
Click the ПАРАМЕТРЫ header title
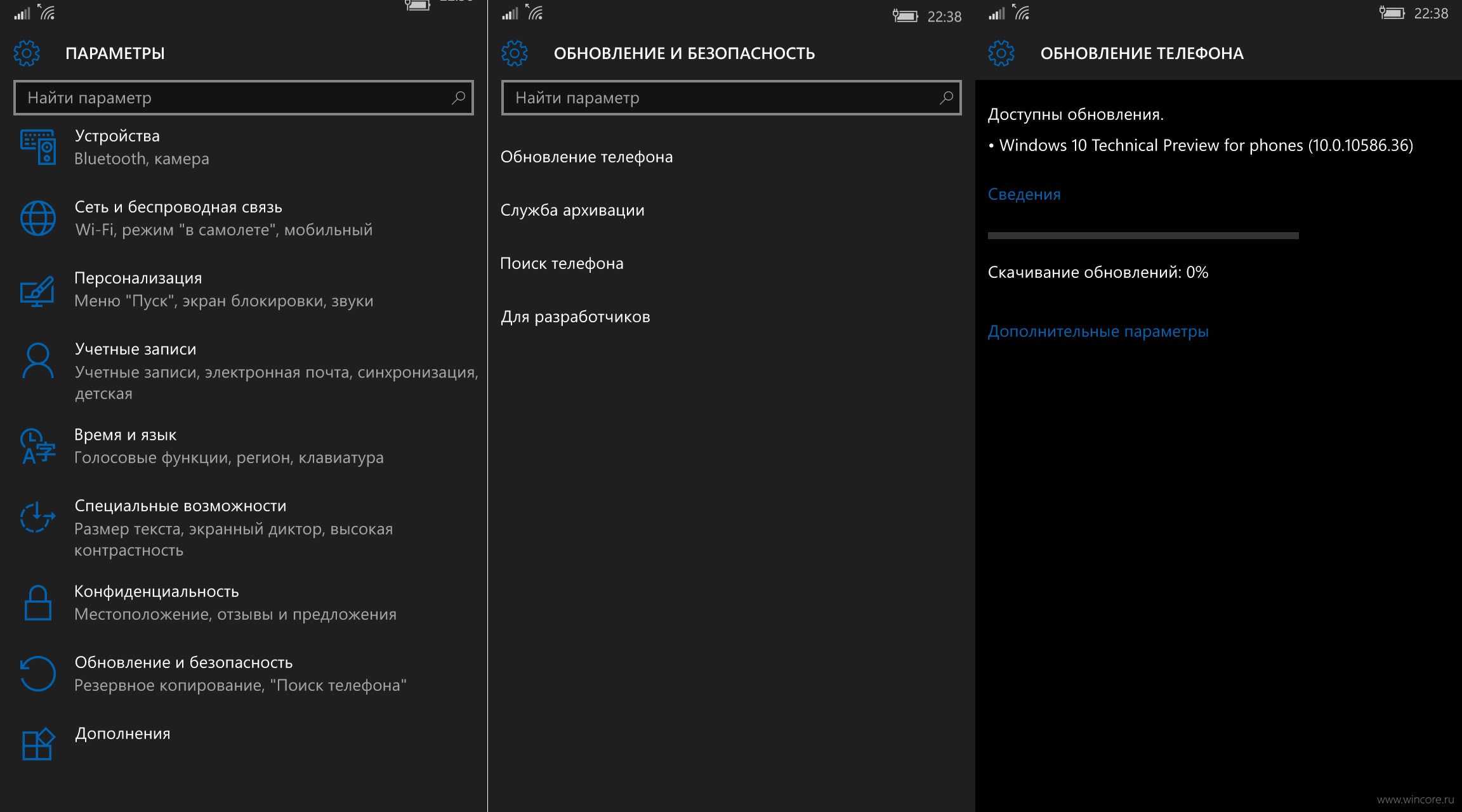pyautogui.click(x=115, y=53)
